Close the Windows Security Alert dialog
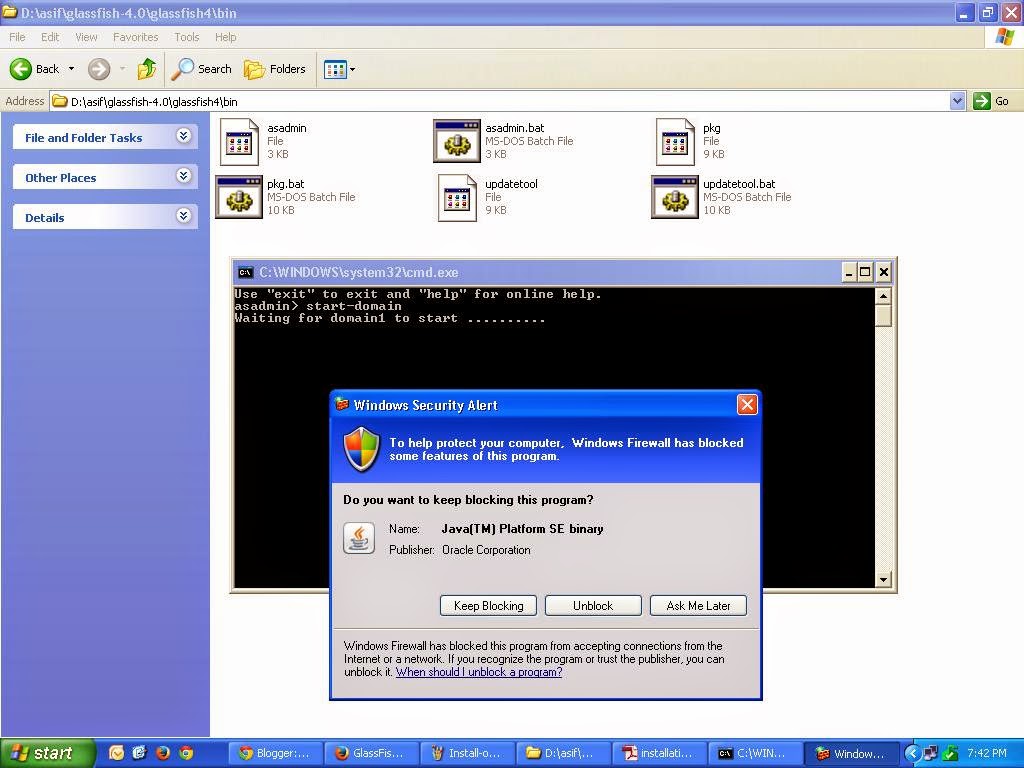Viewport: 1024px width, 768px height. [x=747, y=405]
